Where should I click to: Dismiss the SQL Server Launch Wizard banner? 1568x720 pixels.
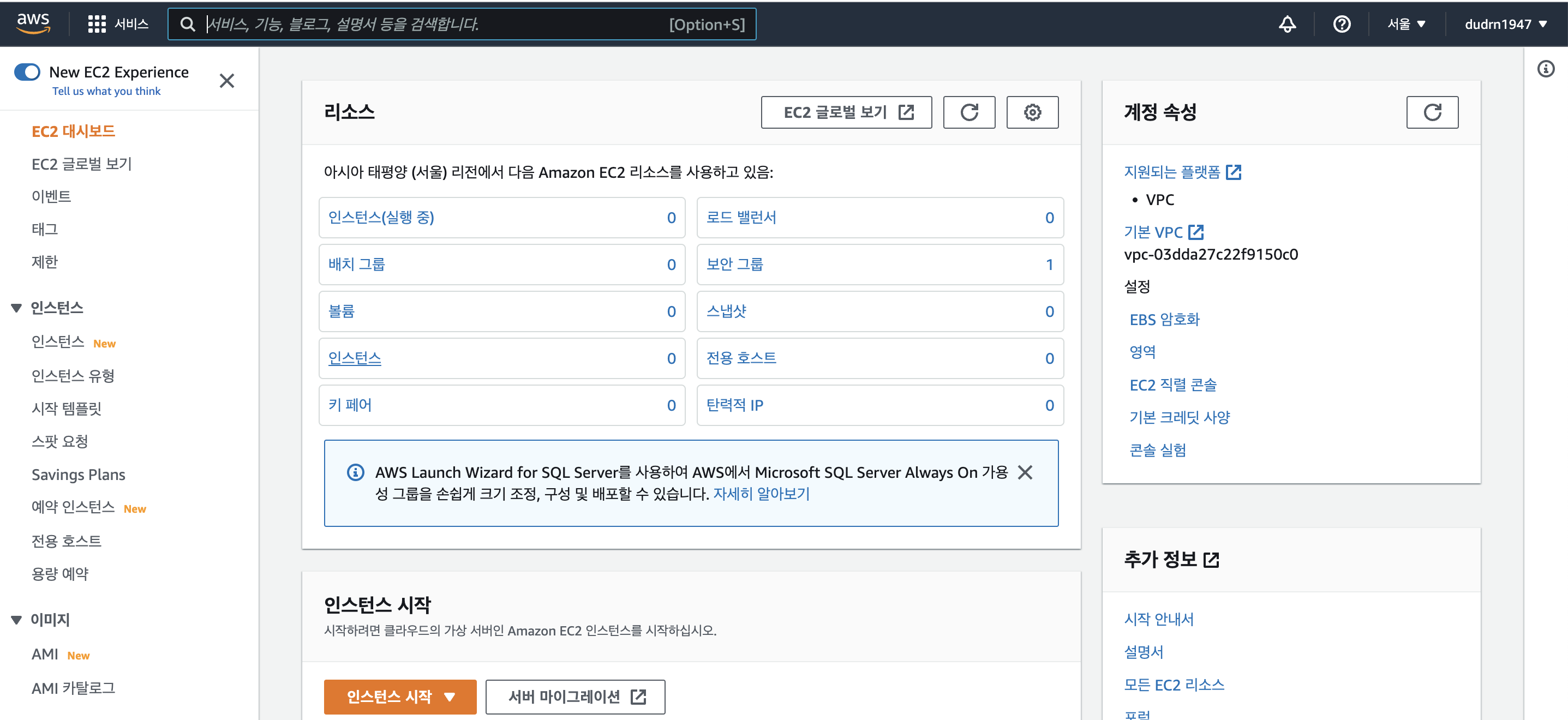tap(1025, 472)
